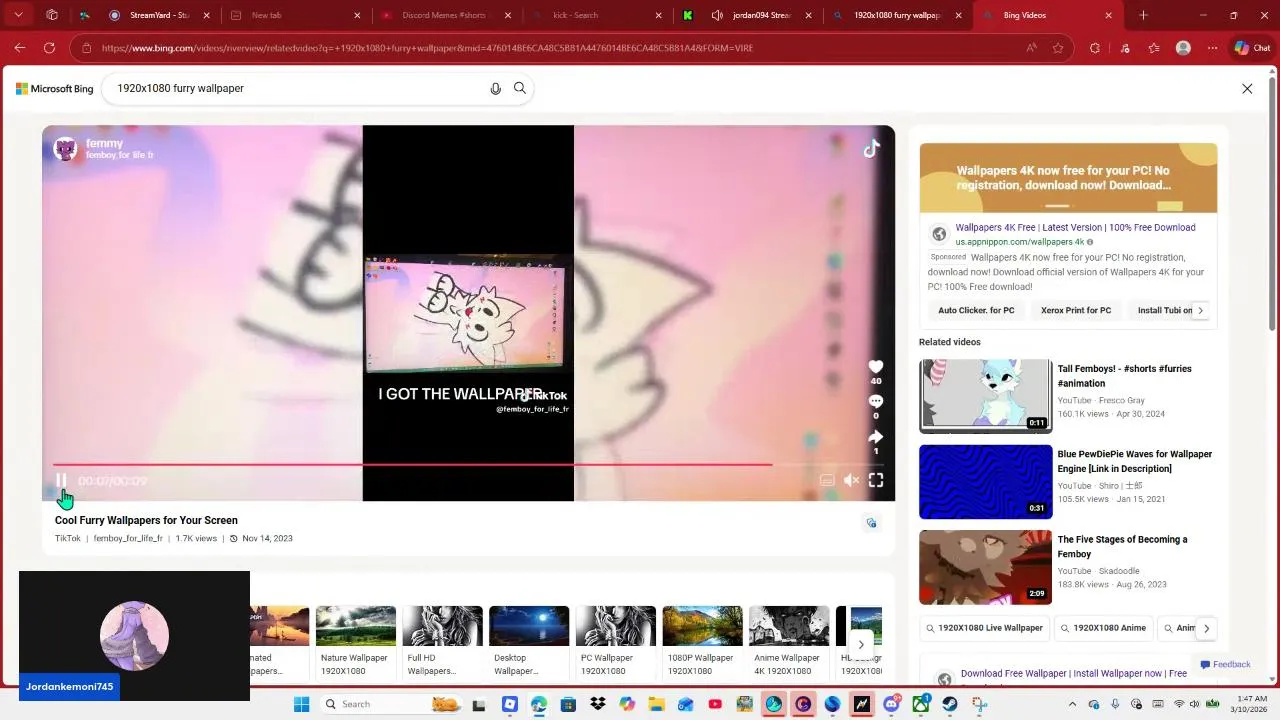Like the TikTok video via heart icon
1280x720 pixels.
click(876, 367)
